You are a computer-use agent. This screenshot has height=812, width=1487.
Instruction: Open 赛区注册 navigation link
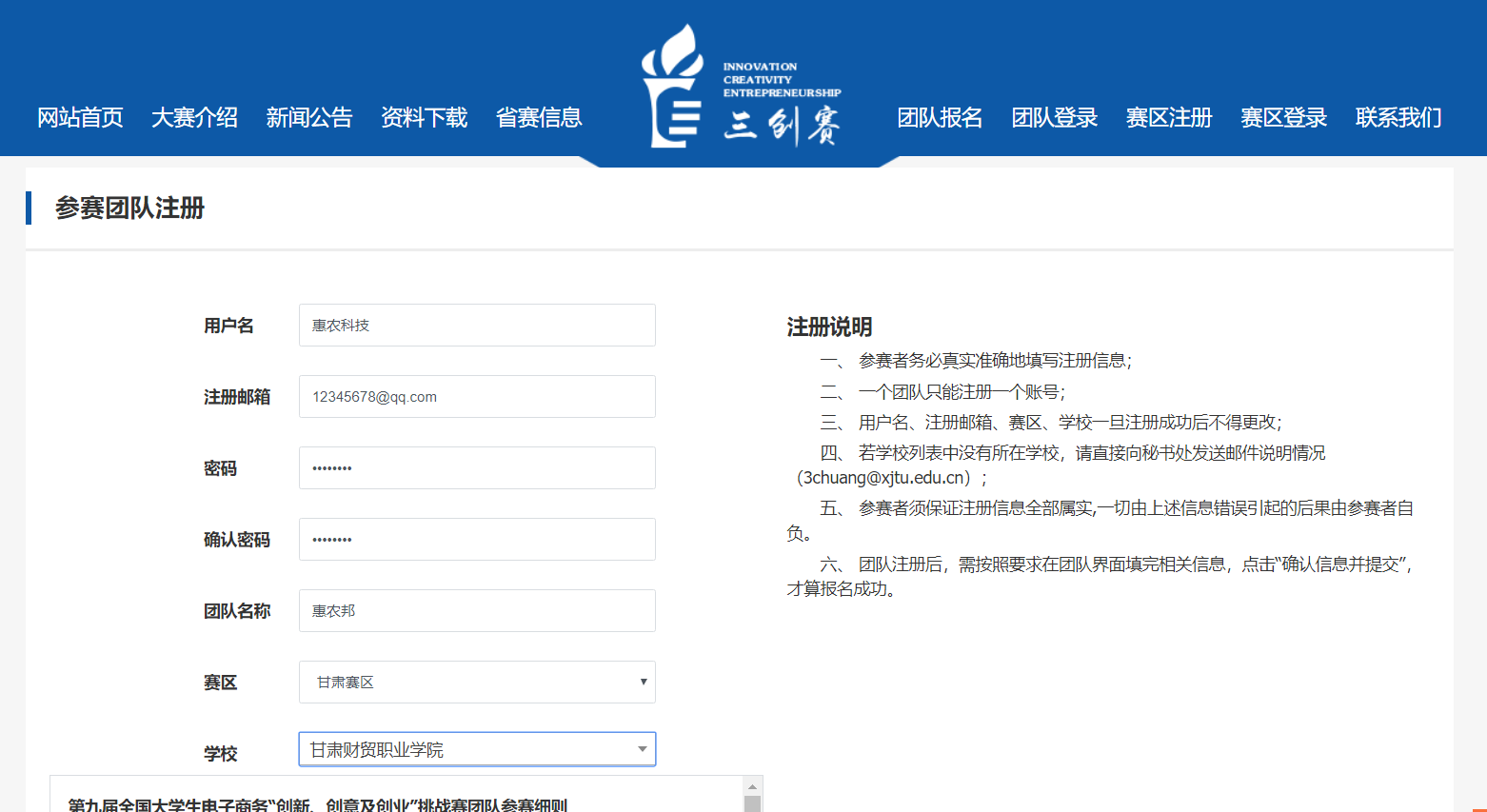[x=1169, y=118]
